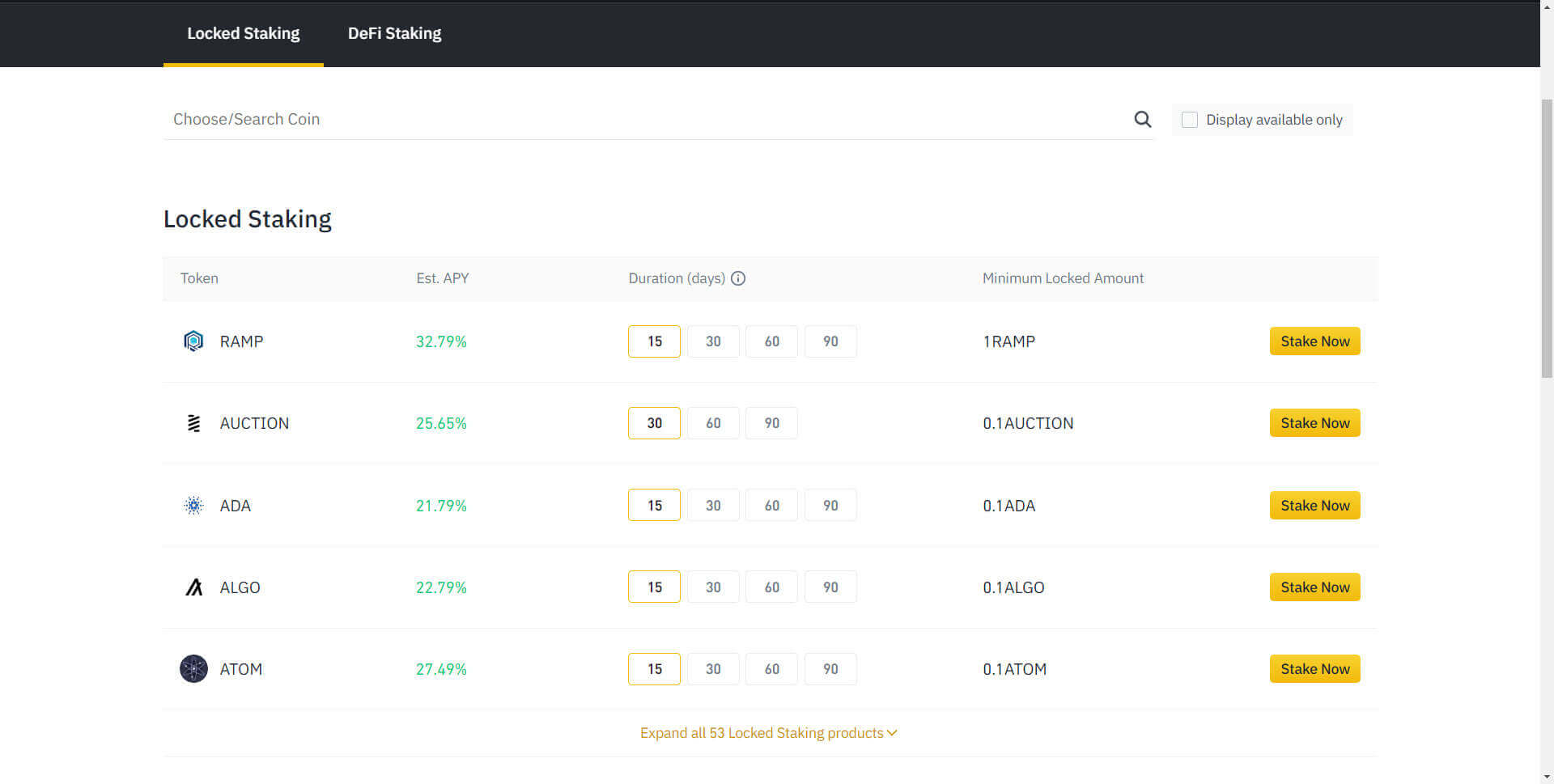Click the Token column header

click(199, 278)
